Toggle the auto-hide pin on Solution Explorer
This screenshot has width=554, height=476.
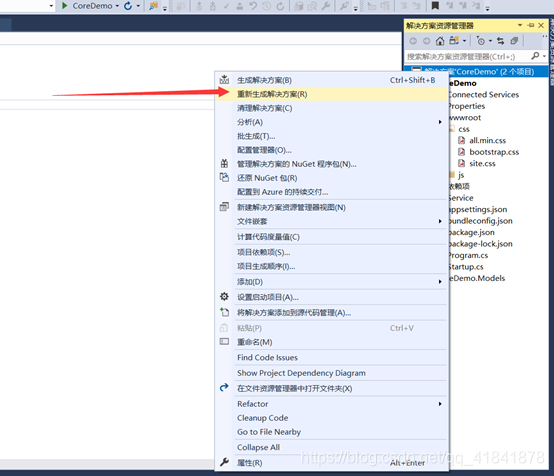pos(531,25)
